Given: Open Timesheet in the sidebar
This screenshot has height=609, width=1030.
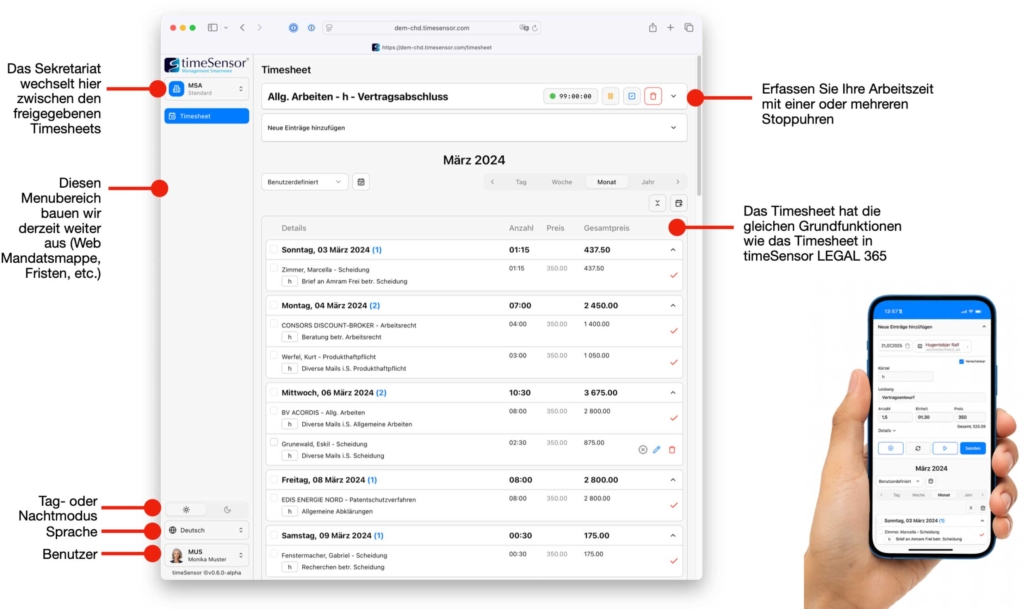Looking at the screenshot, I should pos(207,116).
